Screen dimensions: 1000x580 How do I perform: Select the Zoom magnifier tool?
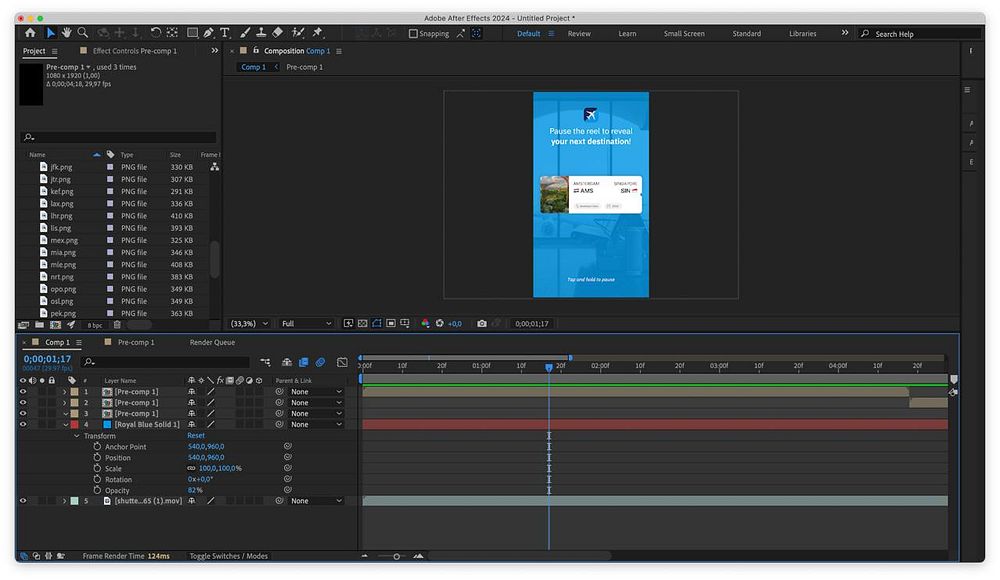point(83,33)
